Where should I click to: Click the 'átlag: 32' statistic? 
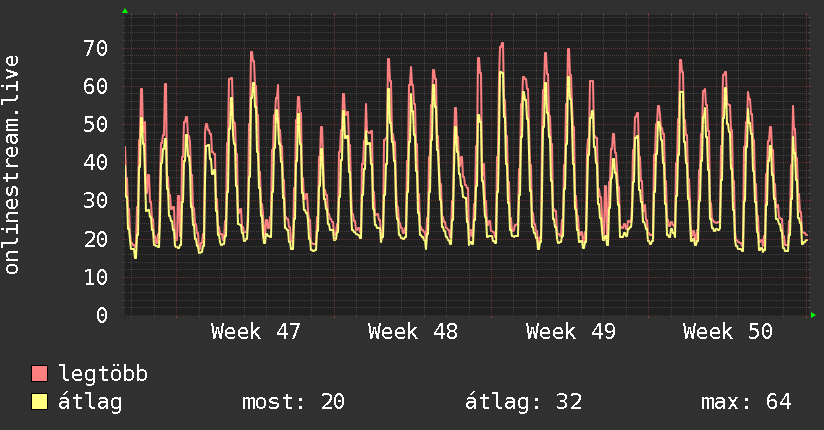click(523, 402)
